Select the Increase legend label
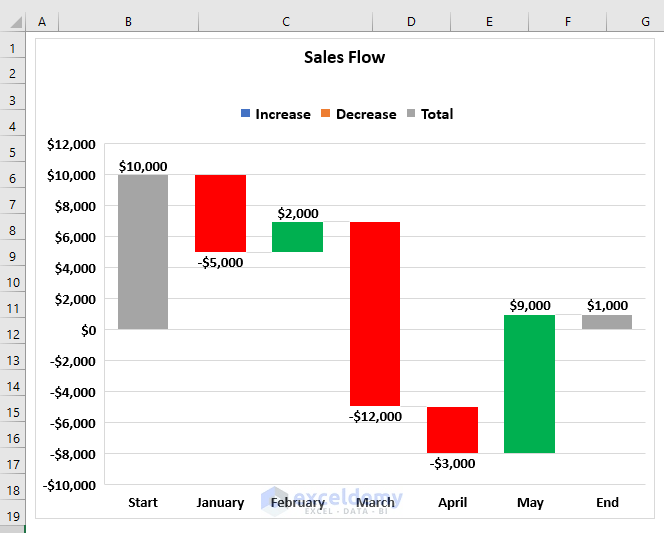 point(283,114)
